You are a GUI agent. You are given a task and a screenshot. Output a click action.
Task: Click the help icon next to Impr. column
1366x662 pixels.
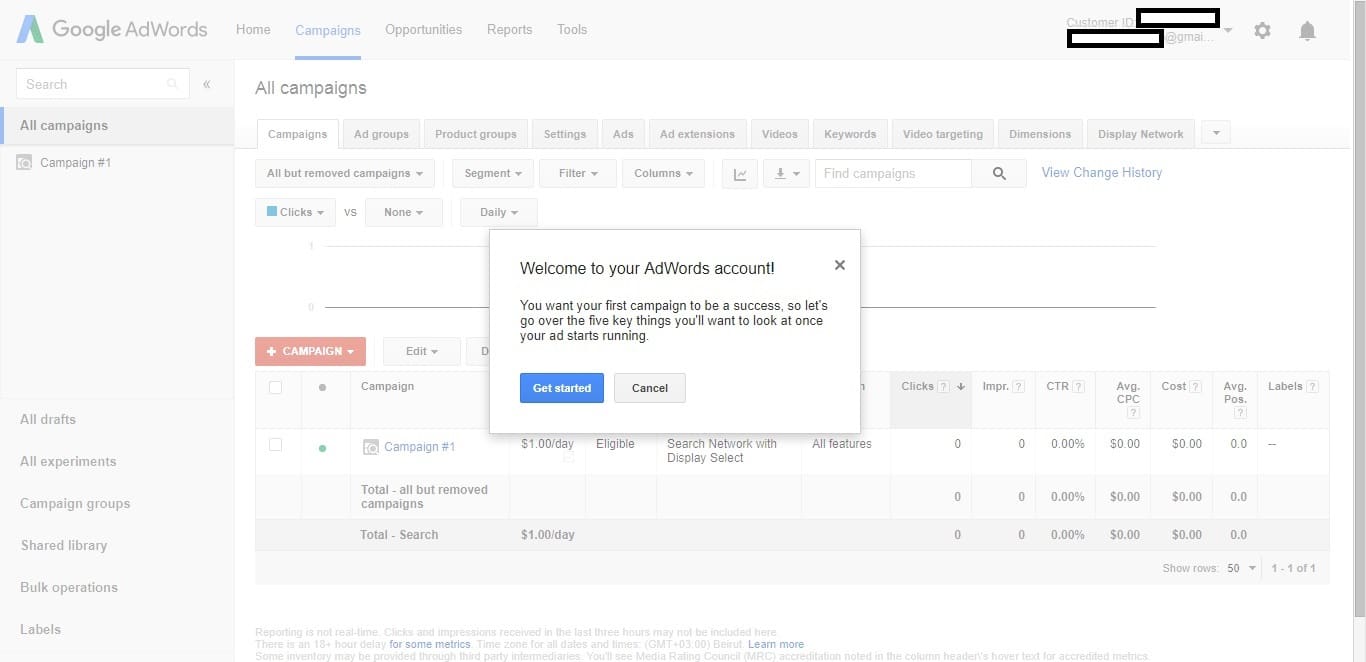click(x=1018, y=387)
